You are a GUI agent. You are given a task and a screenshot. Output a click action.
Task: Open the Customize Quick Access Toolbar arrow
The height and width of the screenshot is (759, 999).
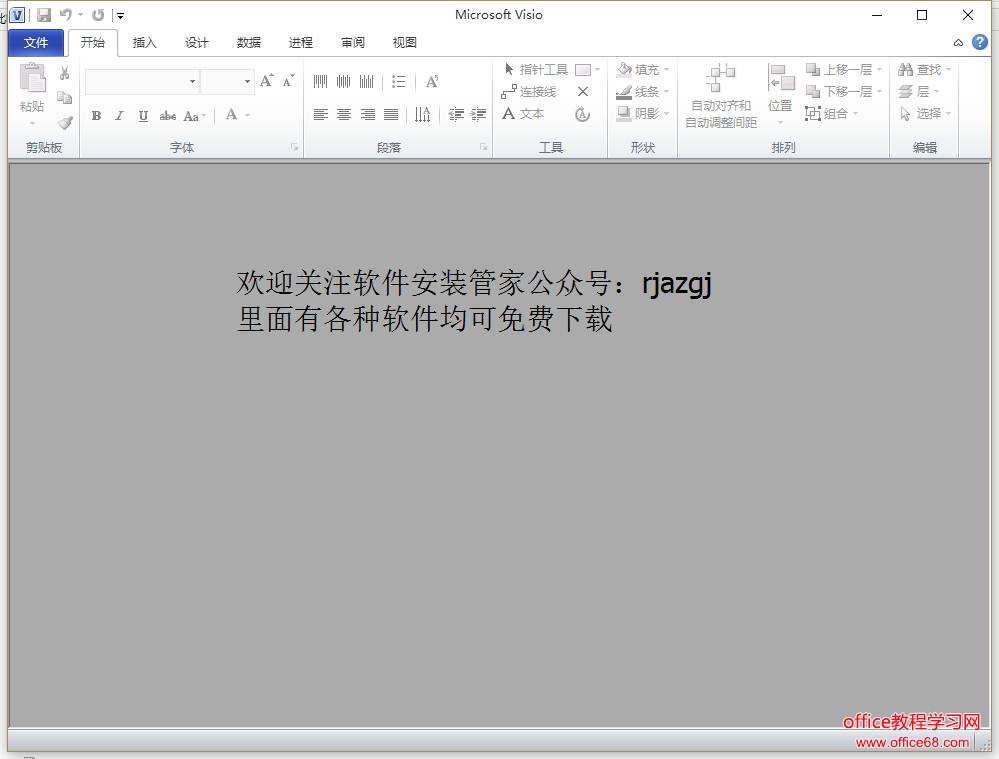pyautogui.click(x=120, y=15)
